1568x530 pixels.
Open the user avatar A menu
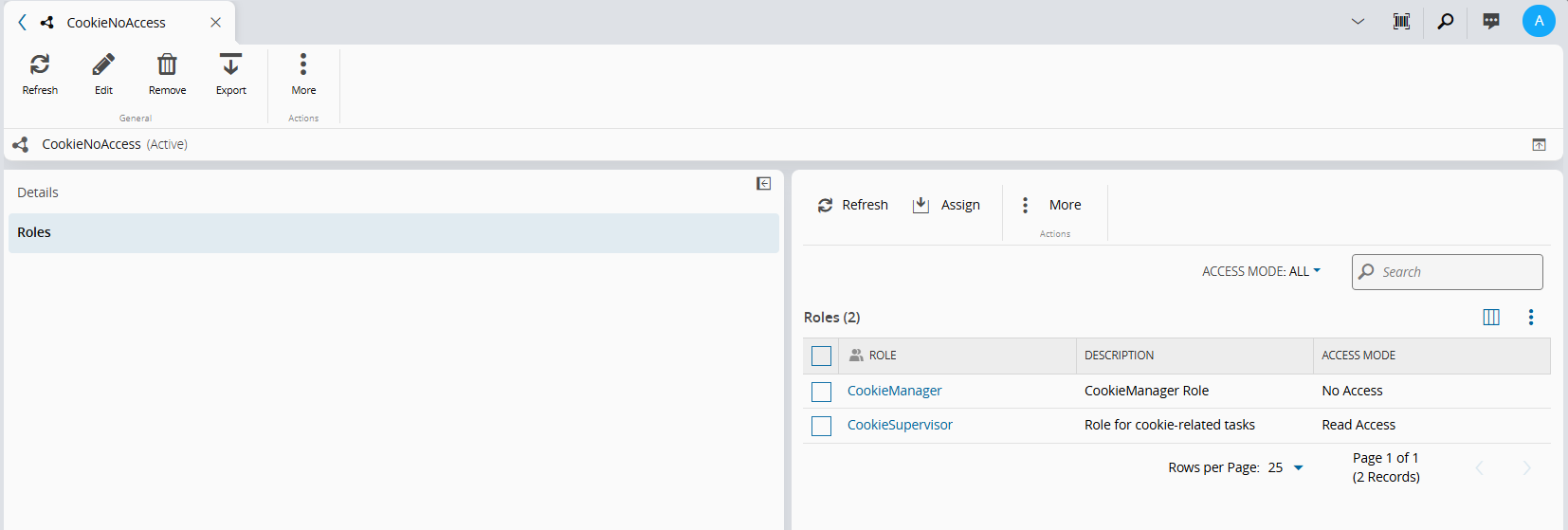point(1539,21)
